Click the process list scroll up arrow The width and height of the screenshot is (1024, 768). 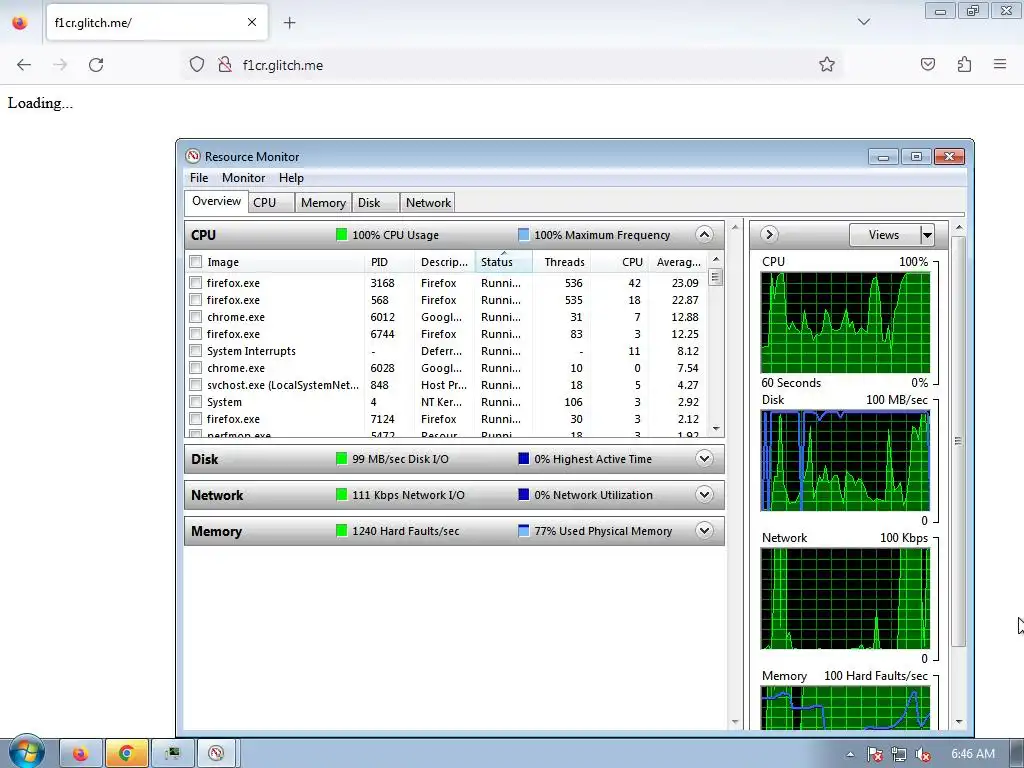(716, 259)
